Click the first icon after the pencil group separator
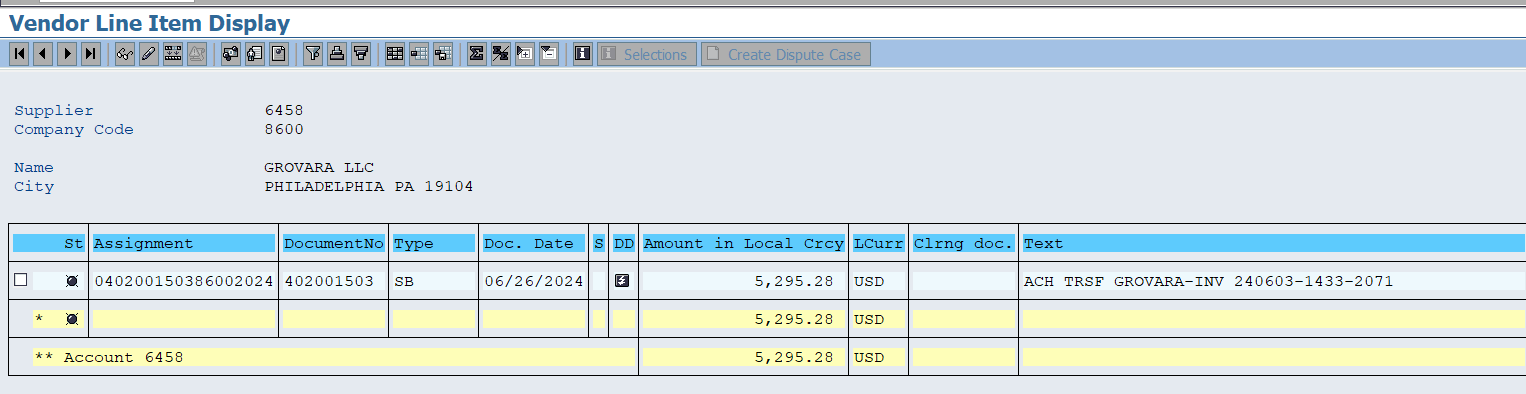The width and height of the screenshot is (1526, 394). point(231,54)
